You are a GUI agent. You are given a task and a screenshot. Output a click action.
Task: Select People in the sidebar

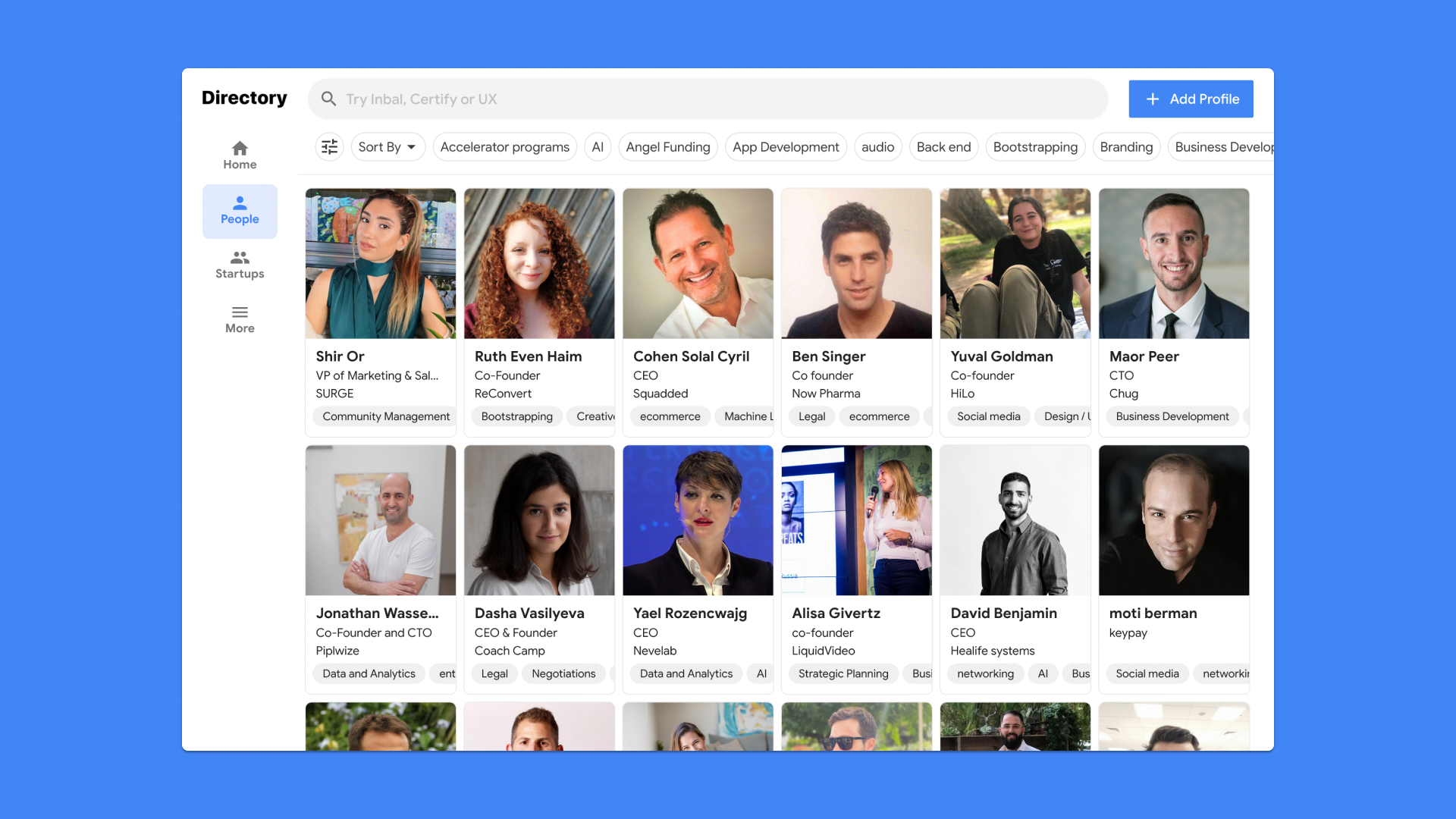(240, 211)
